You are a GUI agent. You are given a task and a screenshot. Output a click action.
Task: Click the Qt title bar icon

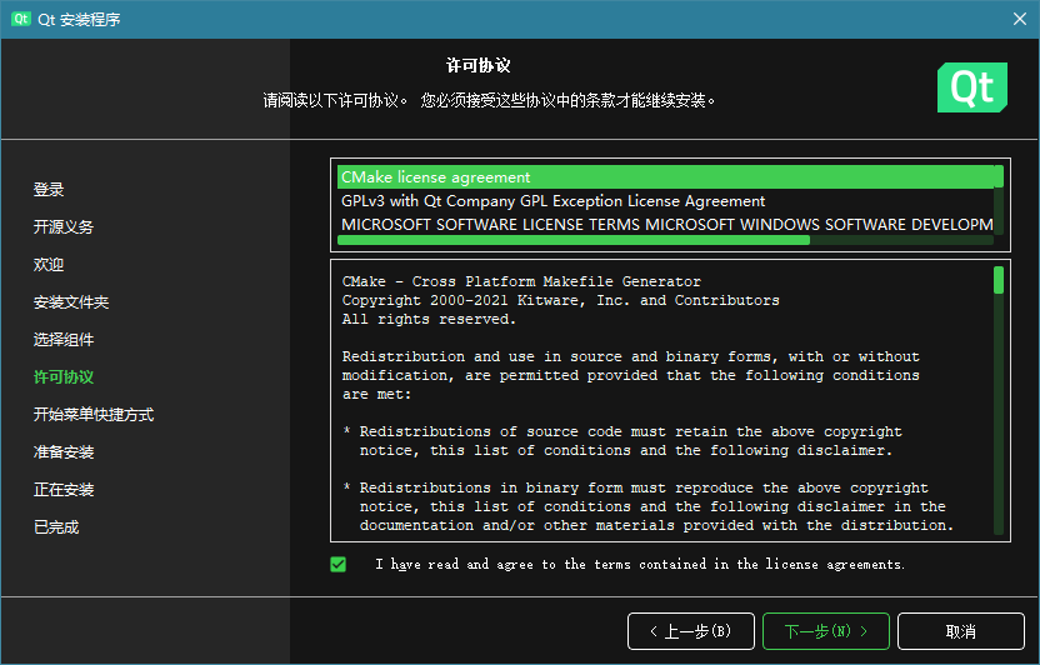pyautogui.click(x=21, y=19)
